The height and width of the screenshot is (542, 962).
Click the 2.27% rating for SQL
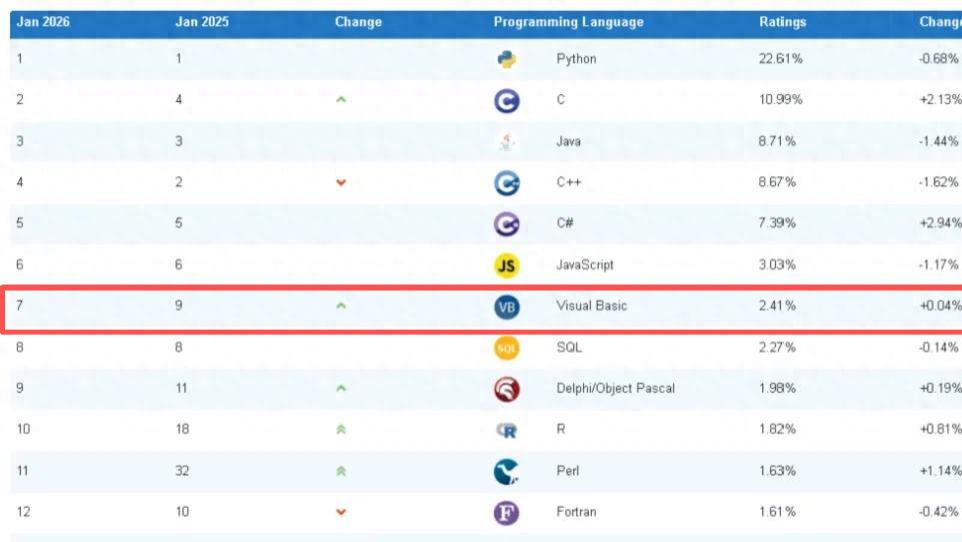[777, 347]
